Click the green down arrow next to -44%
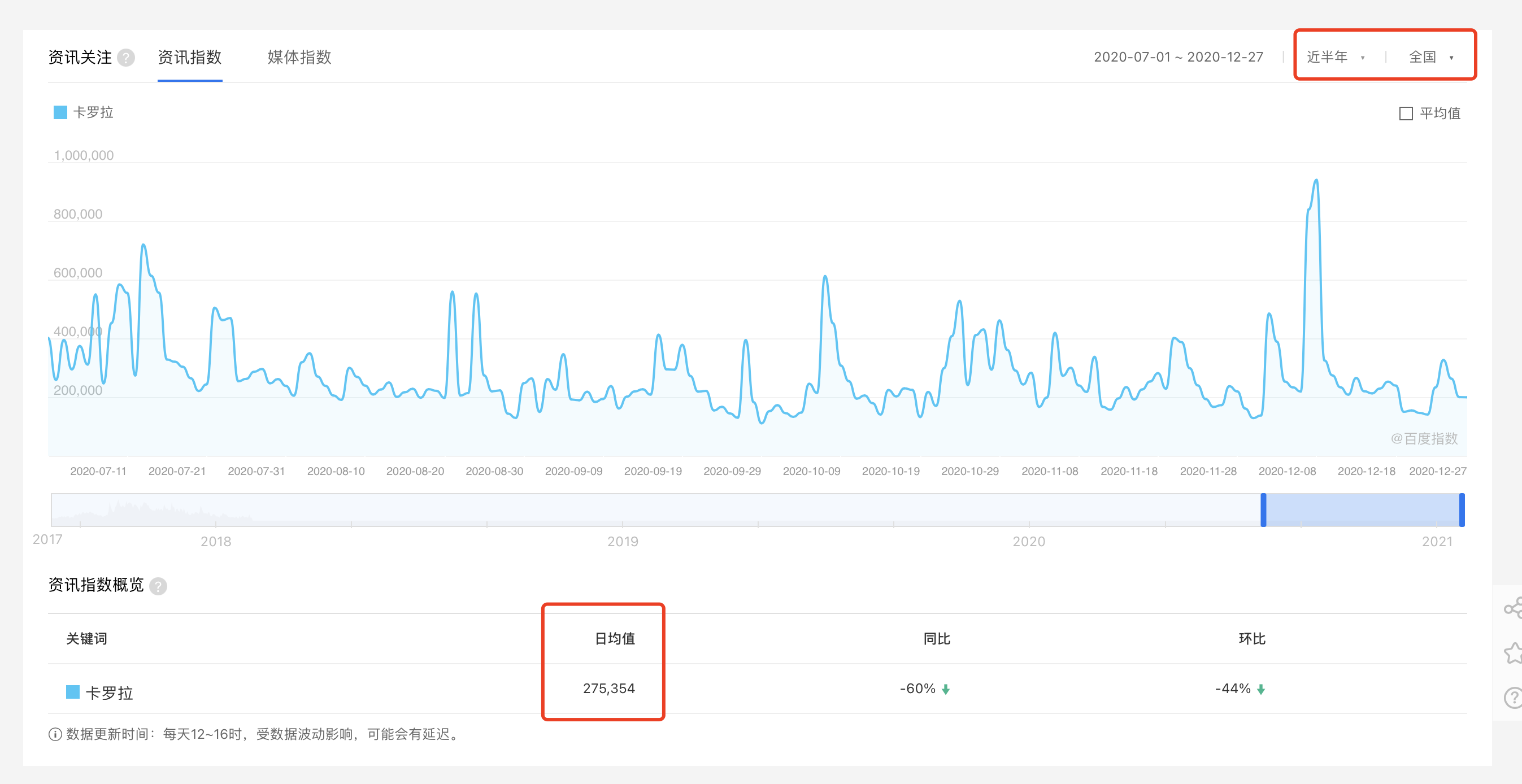 coord(1261,689)
